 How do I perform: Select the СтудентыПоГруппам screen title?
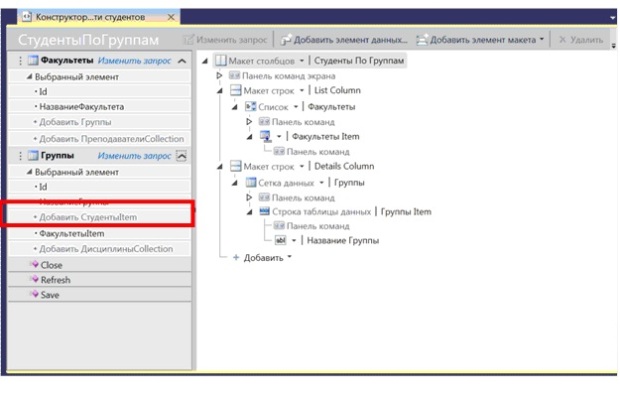89,40
